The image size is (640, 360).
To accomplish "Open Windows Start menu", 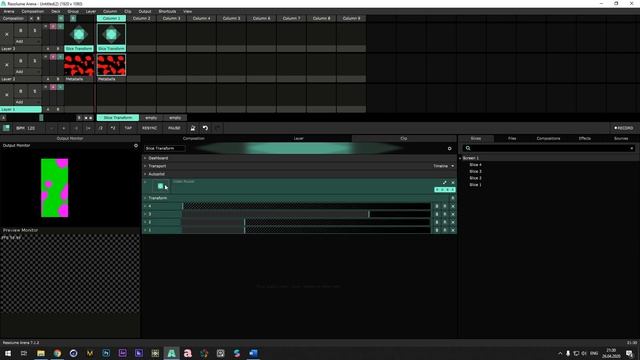I will point(7,353).
